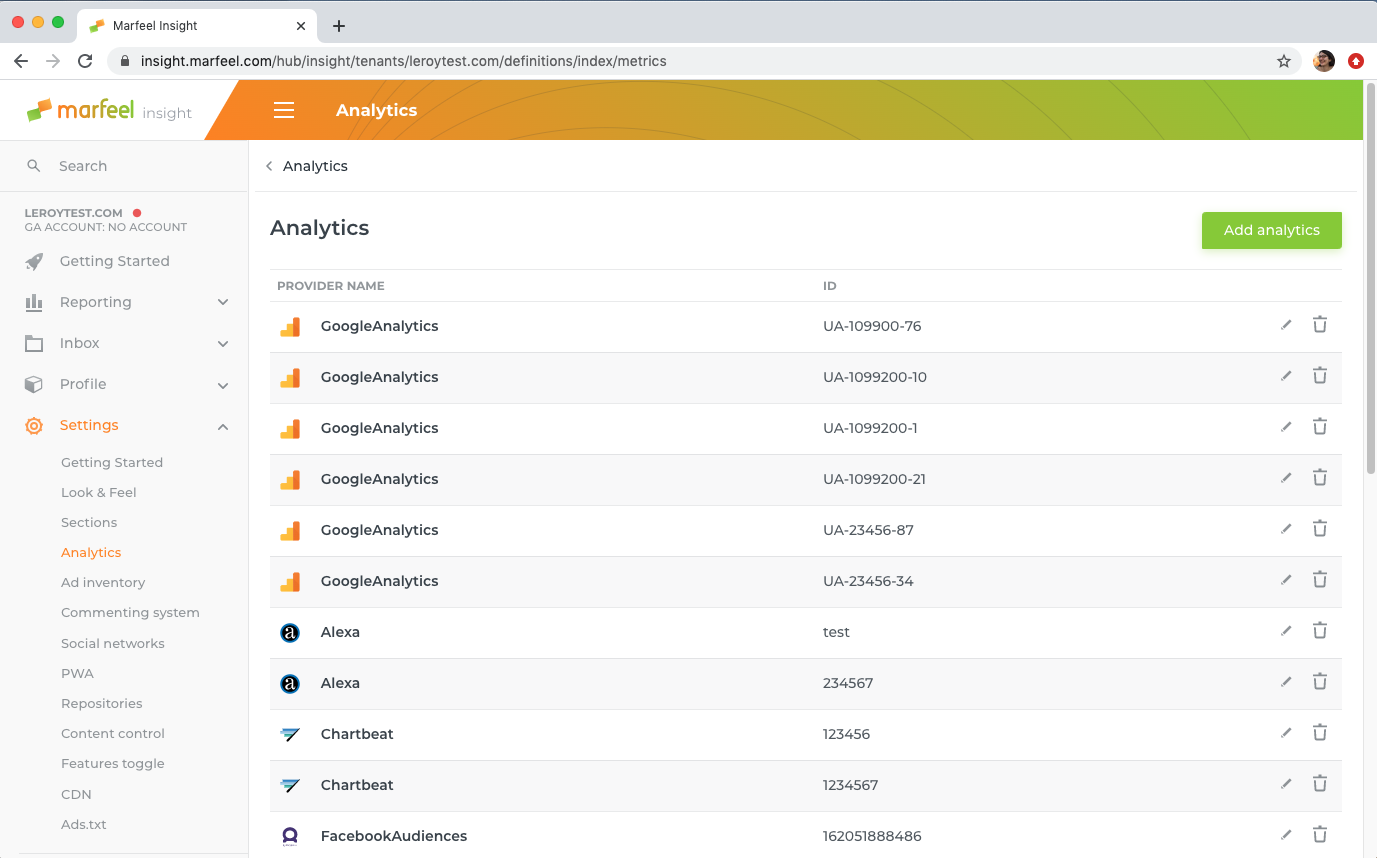Collapse the Settings menu chevron

click(223, 427)
